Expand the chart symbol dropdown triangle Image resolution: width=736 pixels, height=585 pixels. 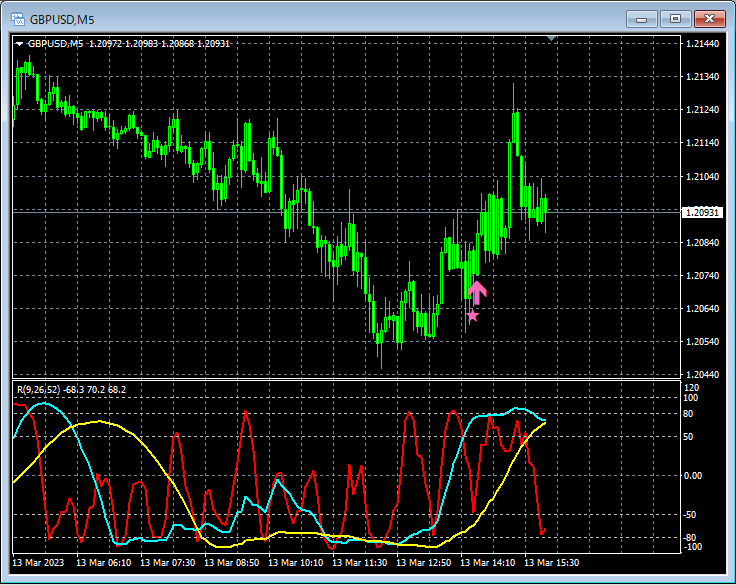[19, 44]
